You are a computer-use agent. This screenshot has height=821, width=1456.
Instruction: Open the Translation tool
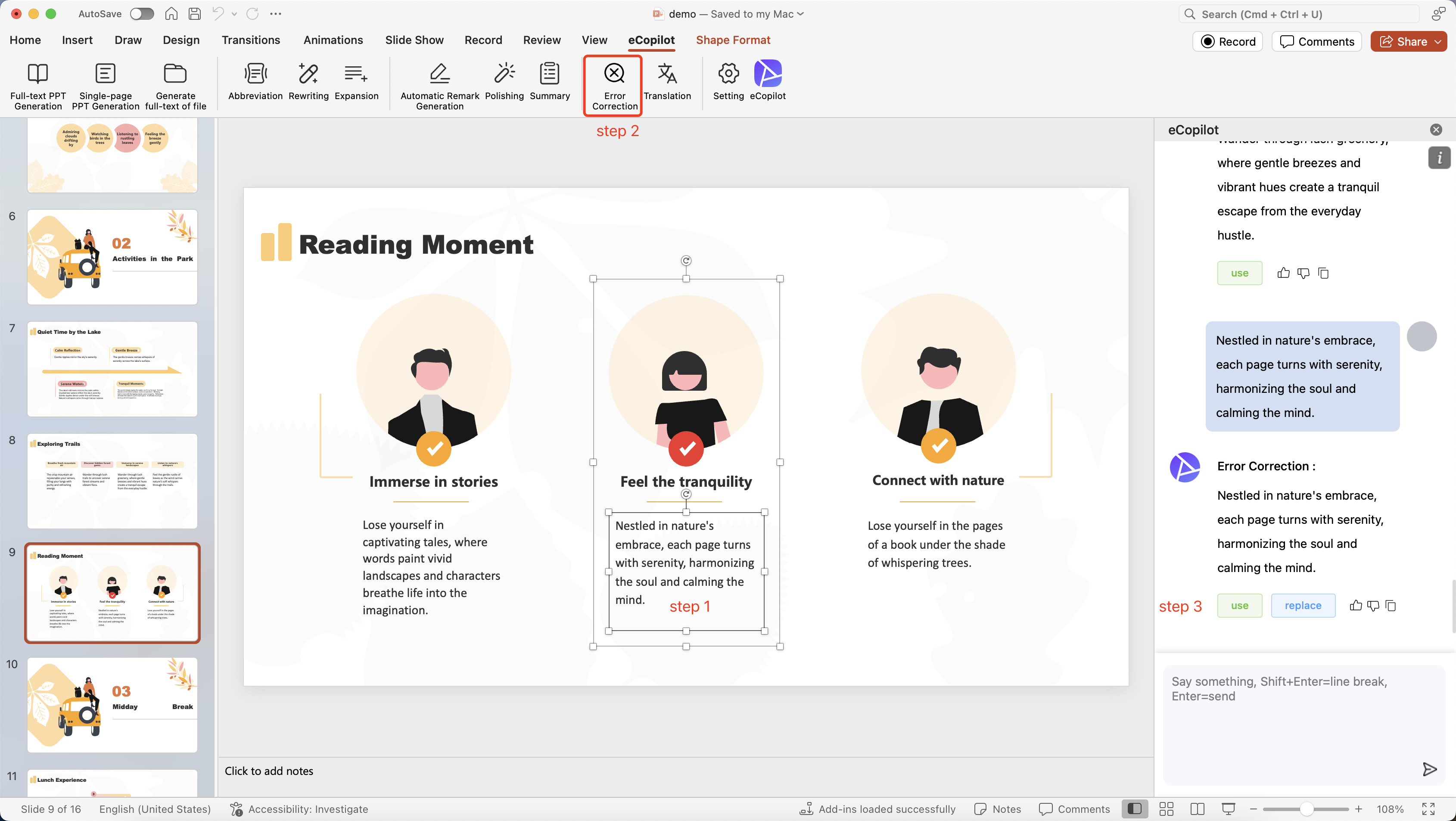coord(667,74)
